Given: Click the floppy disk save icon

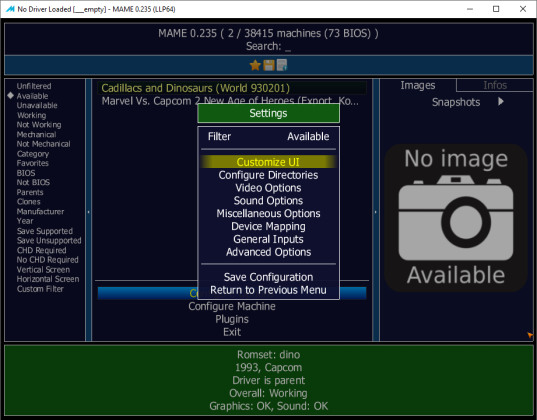Looking at the screenshot, I should (x=269, y=65).
